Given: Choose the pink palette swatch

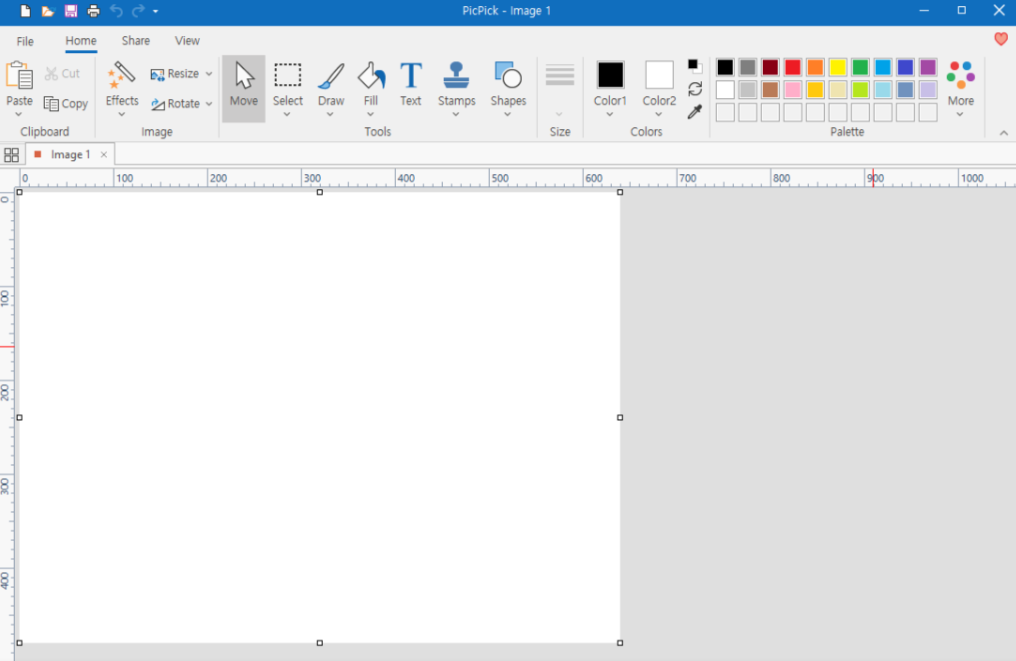Looking at the screenshot, I should click(792, 89).
